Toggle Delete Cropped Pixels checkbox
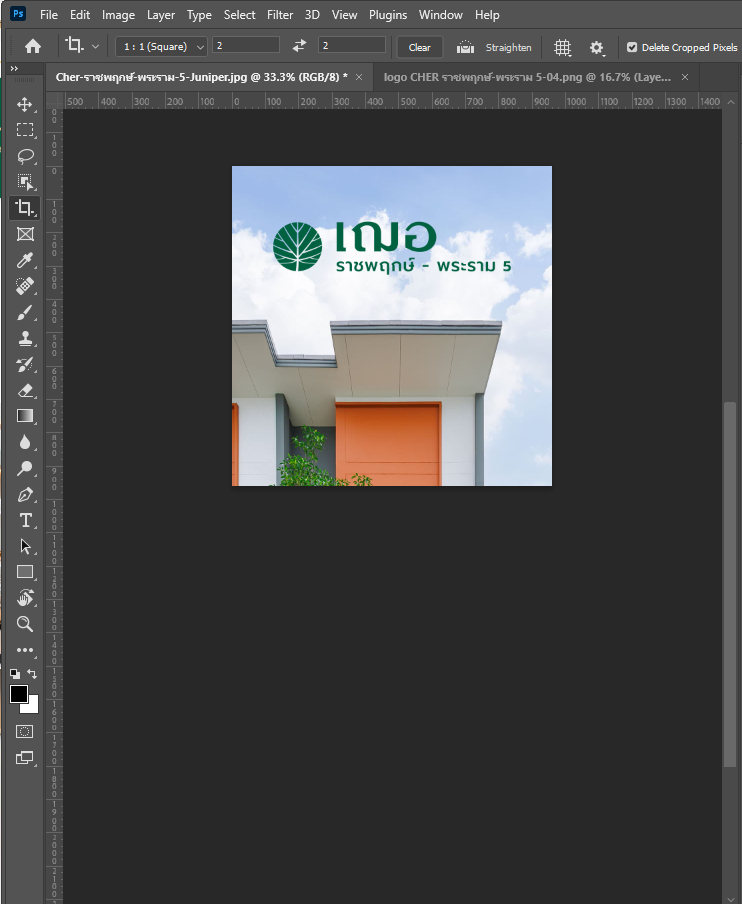The width and height of the screenshot is (742, 904). 631,47
